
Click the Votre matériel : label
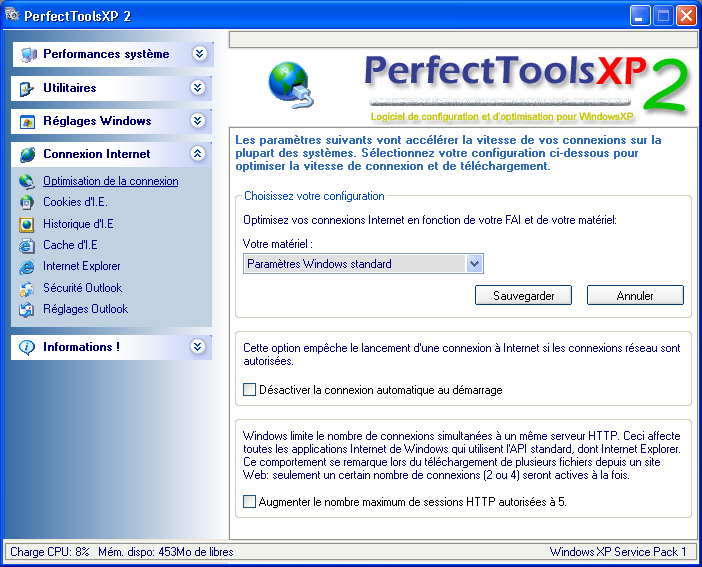click(278, 244)
